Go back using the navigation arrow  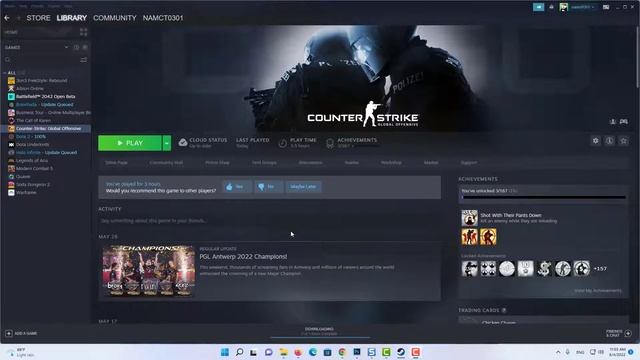point(7,18)
